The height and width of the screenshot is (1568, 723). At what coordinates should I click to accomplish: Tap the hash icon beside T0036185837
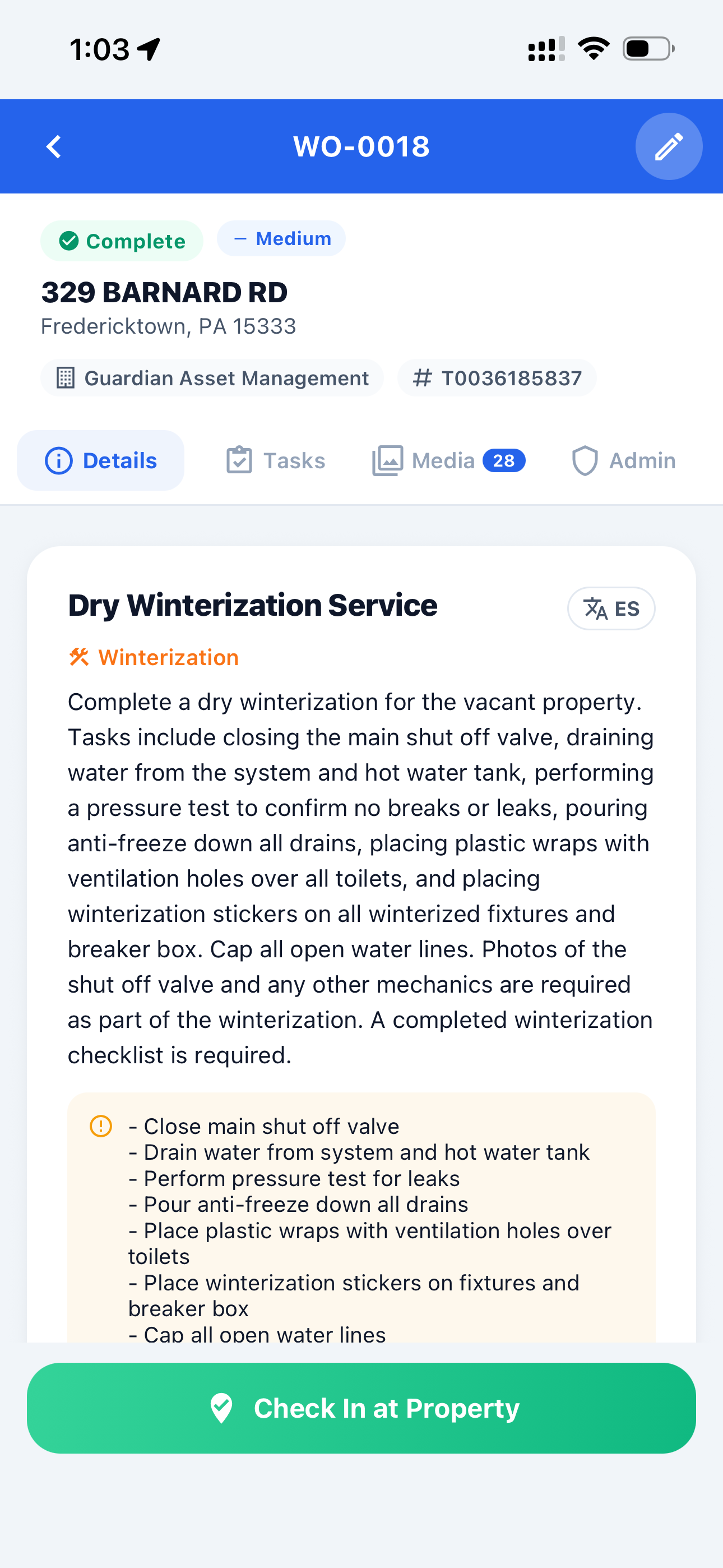(x=421, y=378)
